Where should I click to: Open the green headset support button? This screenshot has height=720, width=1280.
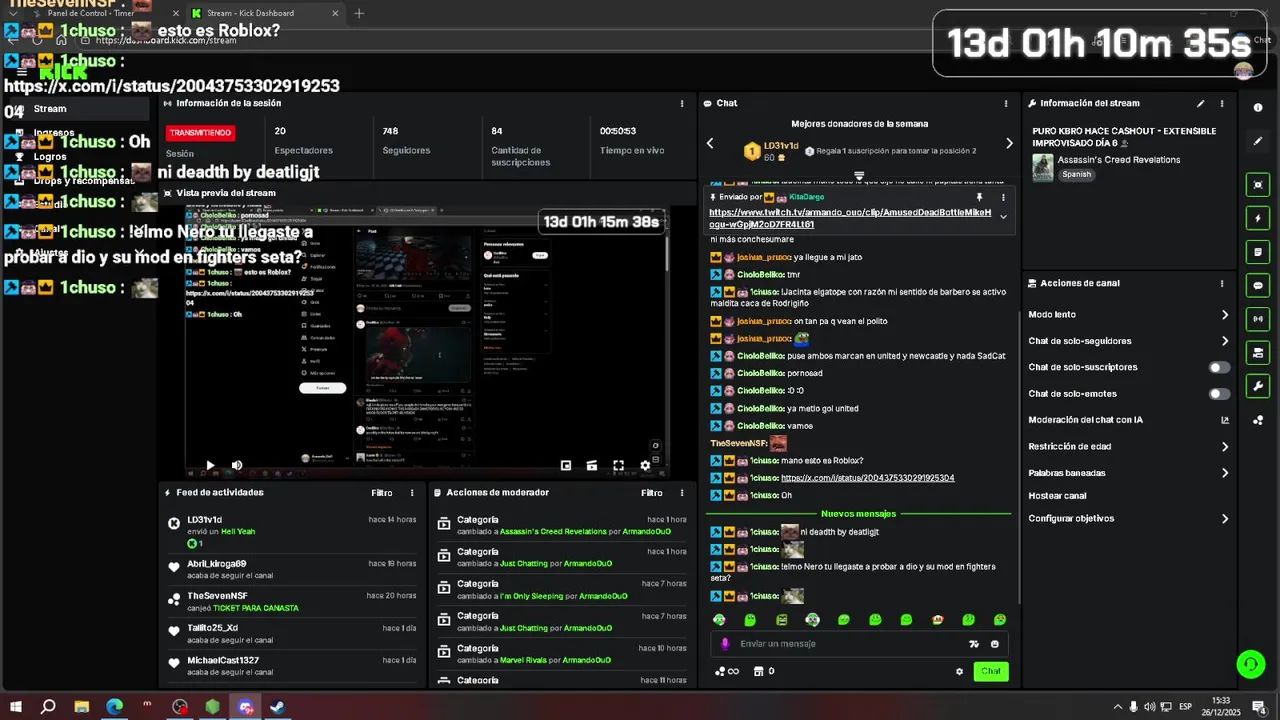pos(1250,663)
